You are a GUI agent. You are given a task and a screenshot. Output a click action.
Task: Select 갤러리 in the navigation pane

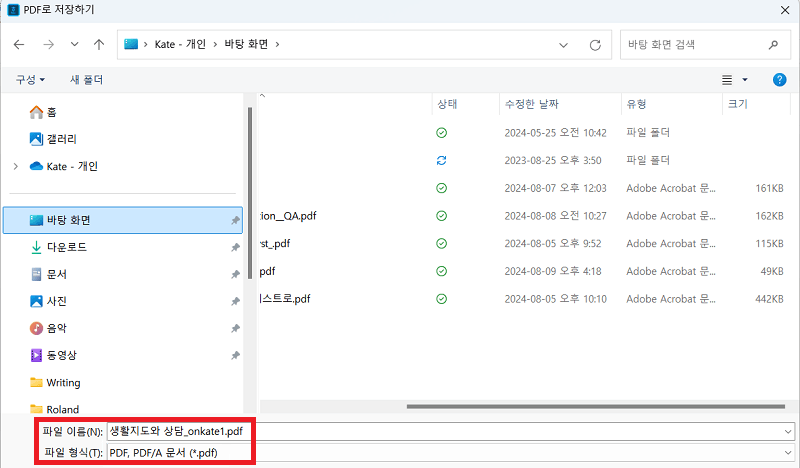(x=53, y=139)
